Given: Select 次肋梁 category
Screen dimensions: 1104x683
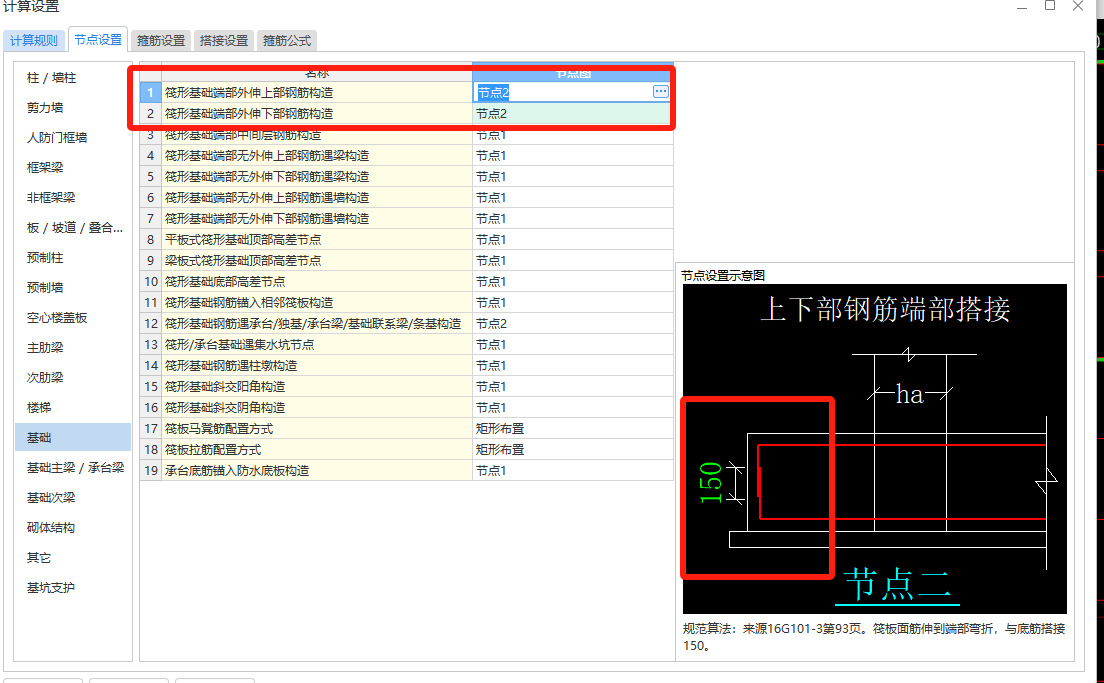Looking at the screenshot, I should pos(45,377).
